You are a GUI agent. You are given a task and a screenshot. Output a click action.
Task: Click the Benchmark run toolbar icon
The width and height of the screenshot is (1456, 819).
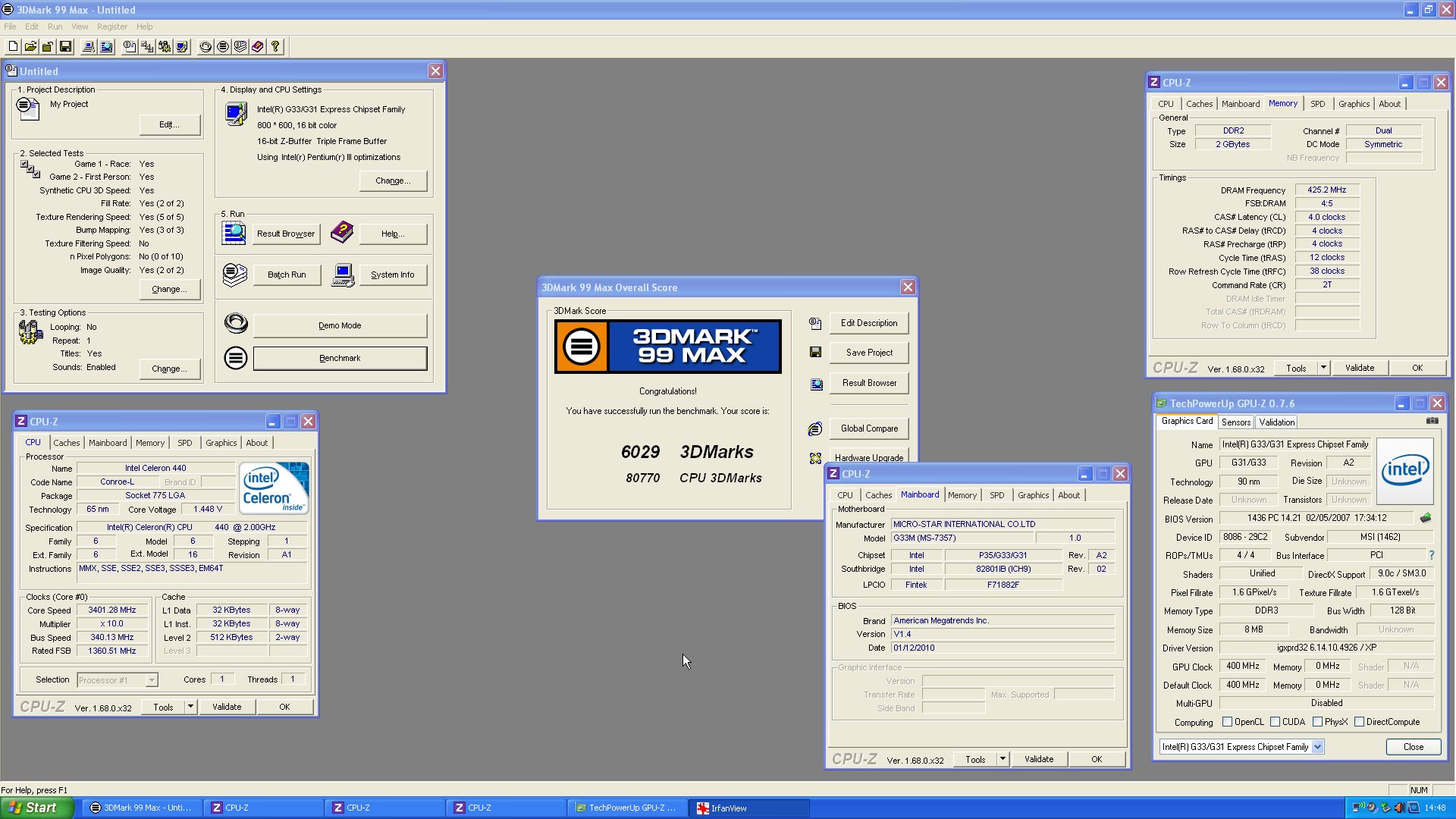click(223, 47)
